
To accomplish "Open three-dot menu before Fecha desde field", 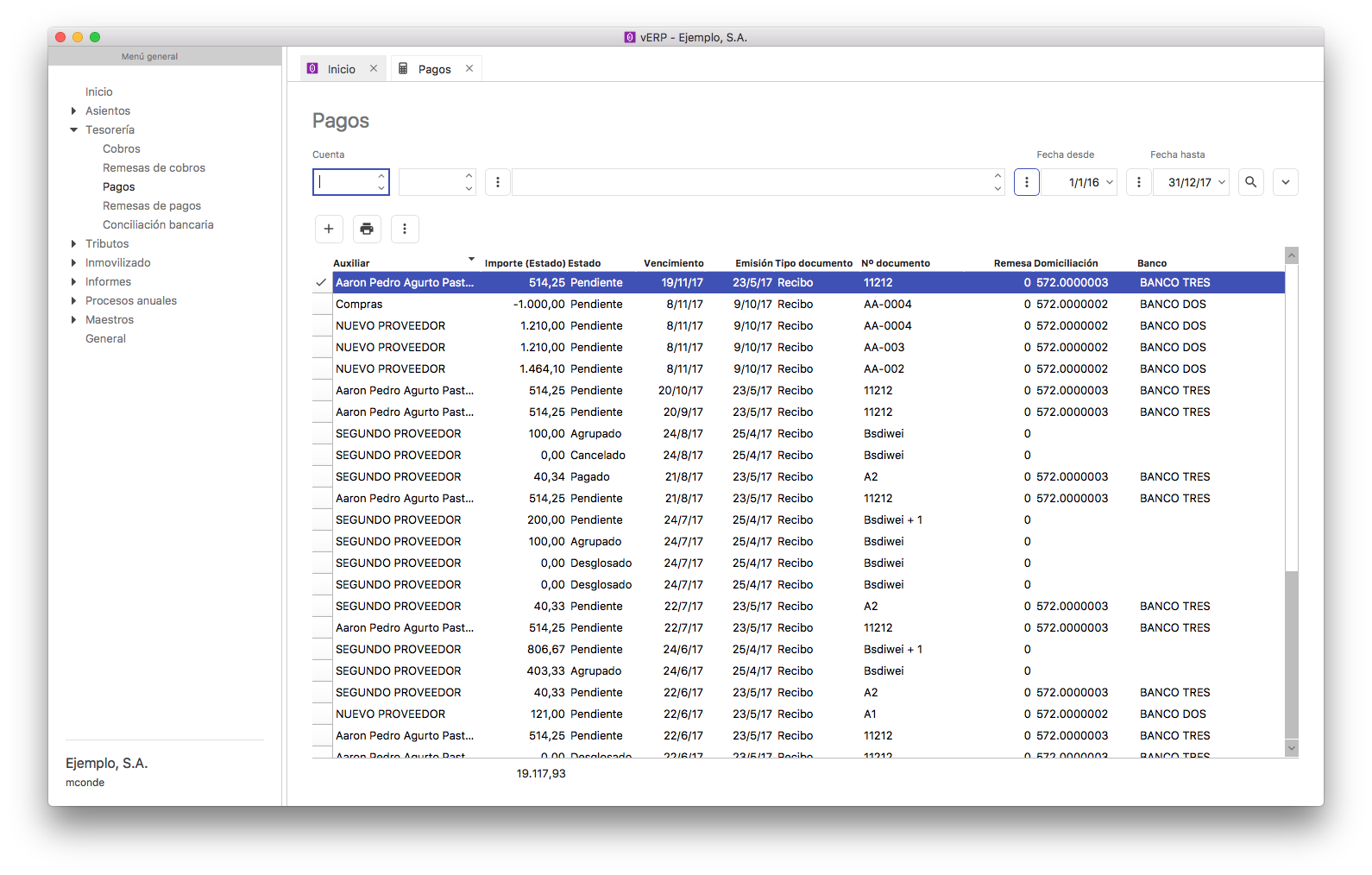I will pos(1026,182).
